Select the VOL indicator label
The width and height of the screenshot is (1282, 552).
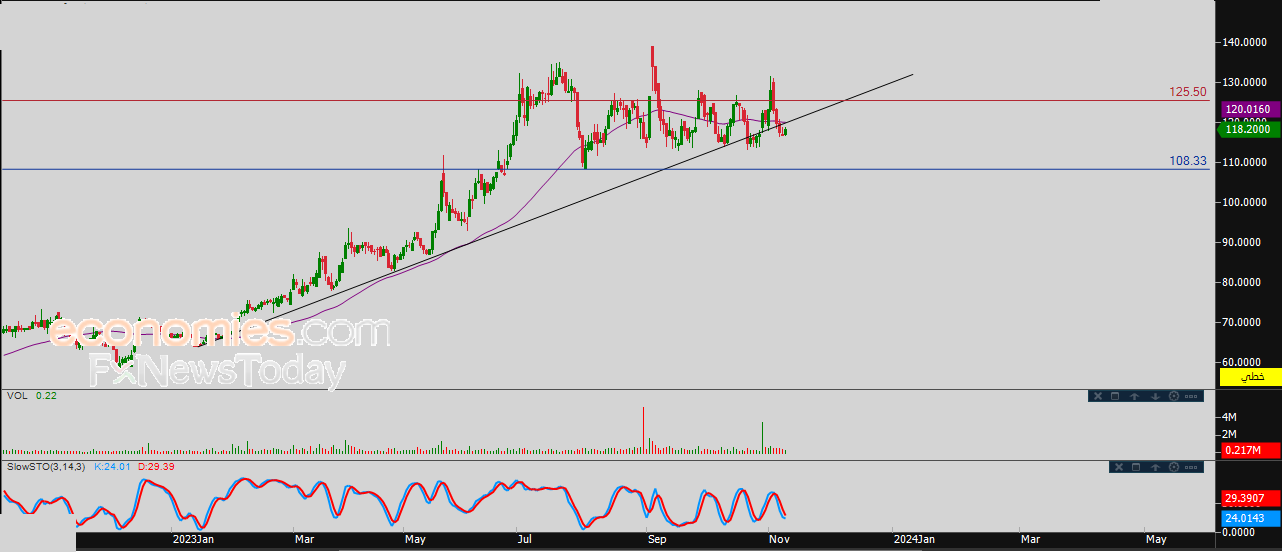click(x=16, y=396)
